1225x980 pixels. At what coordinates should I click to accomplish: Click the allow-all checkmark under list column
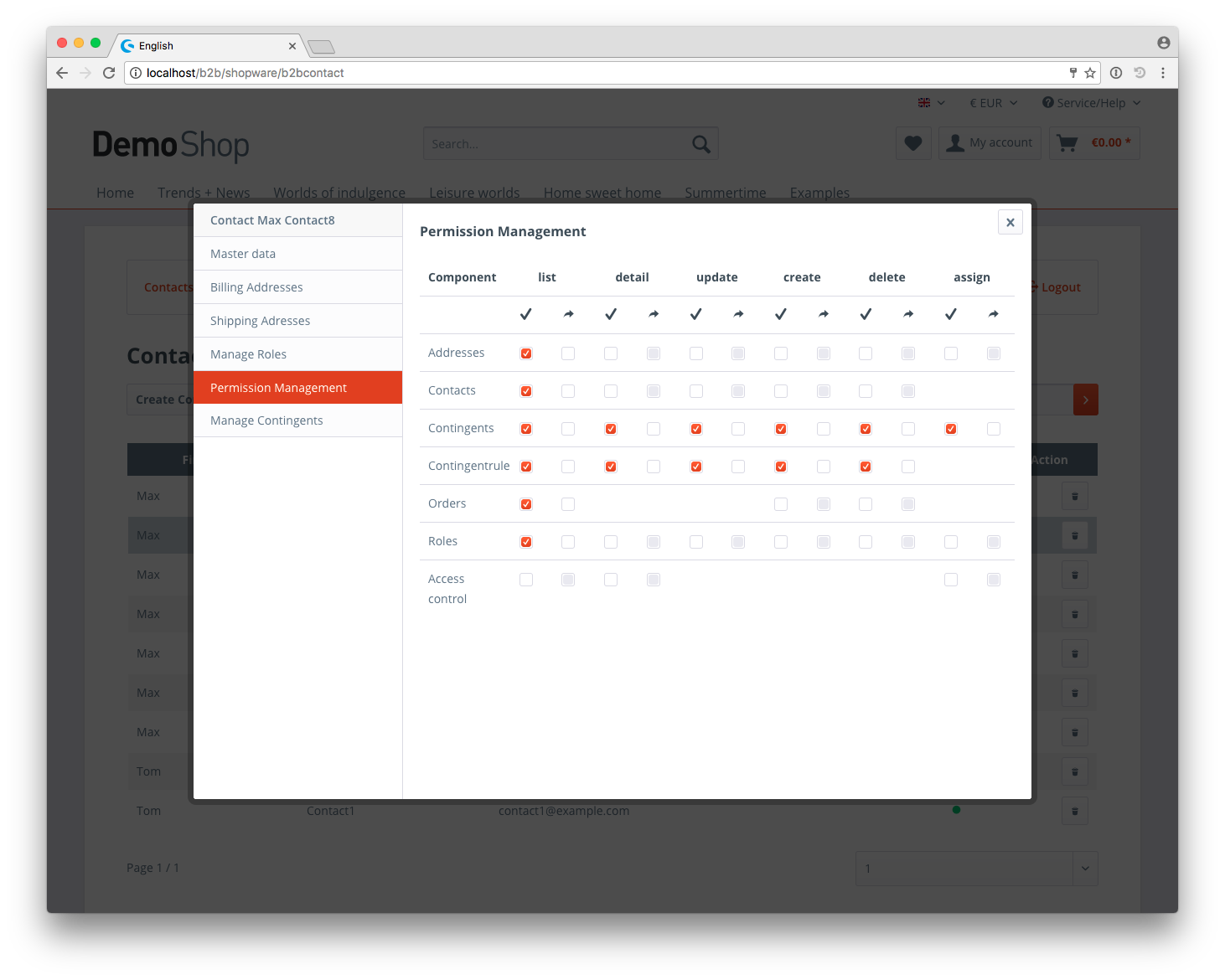click(526, 314)
